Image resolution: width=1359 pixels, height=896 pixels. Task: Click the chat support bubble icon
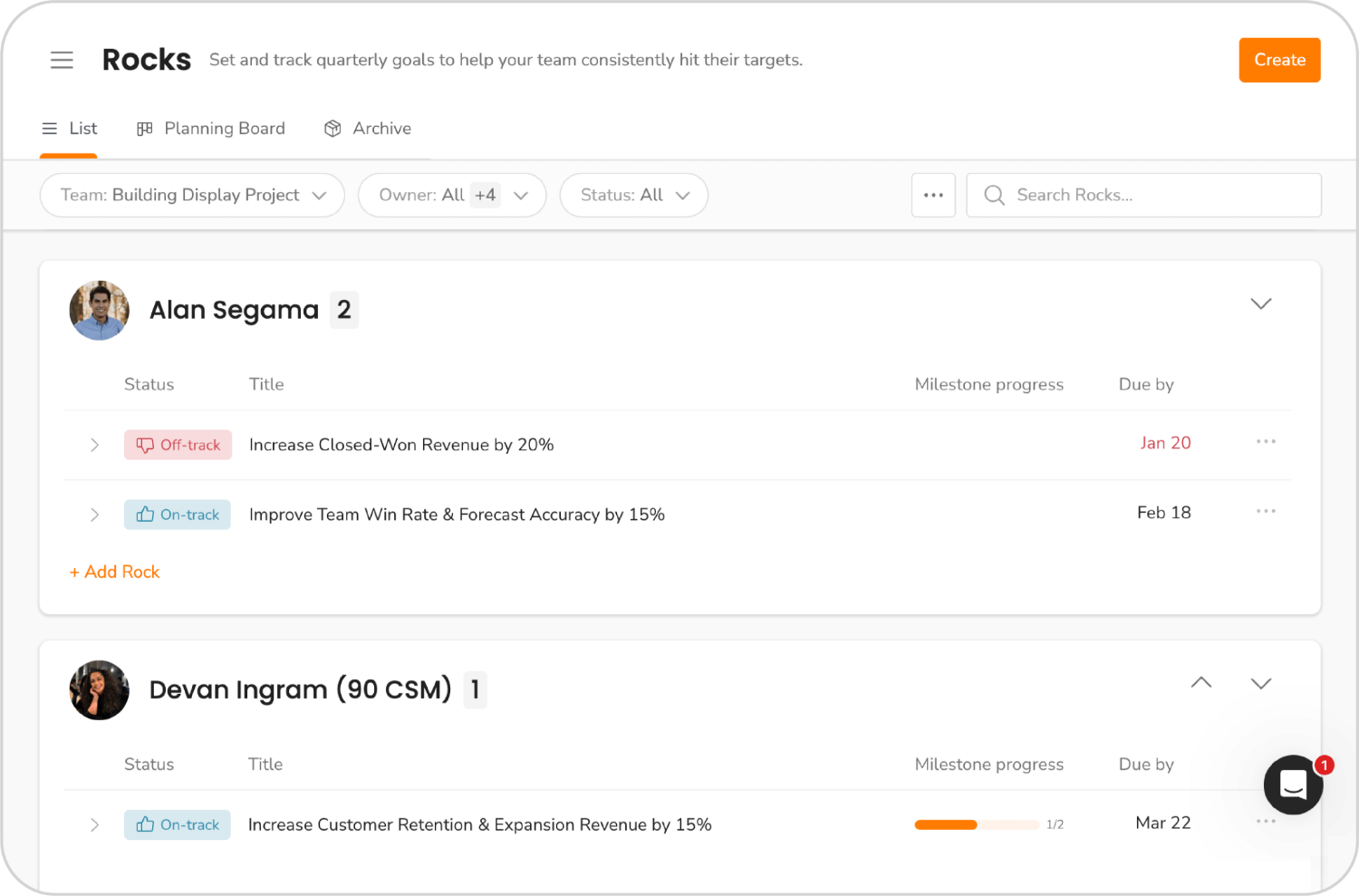(x=1293, y=785)
